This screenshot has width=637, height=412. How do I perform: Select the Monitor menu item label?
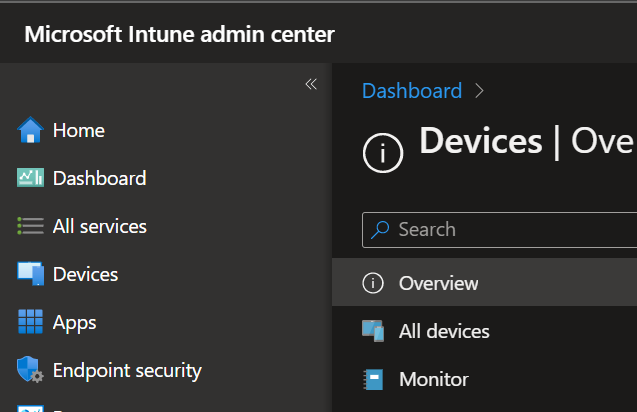tap(433, 379)
